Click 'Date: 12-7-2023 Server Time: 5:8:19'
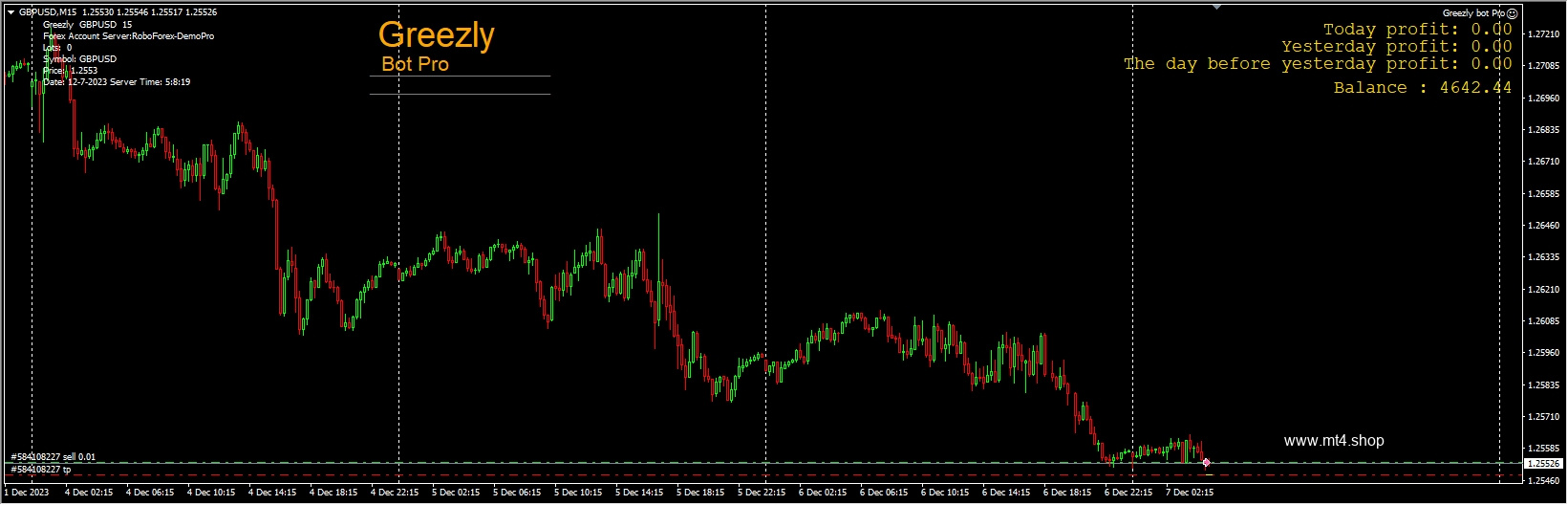Viewport: 1568px width, 505px height. pyautogui.click(x=117, y=82)
